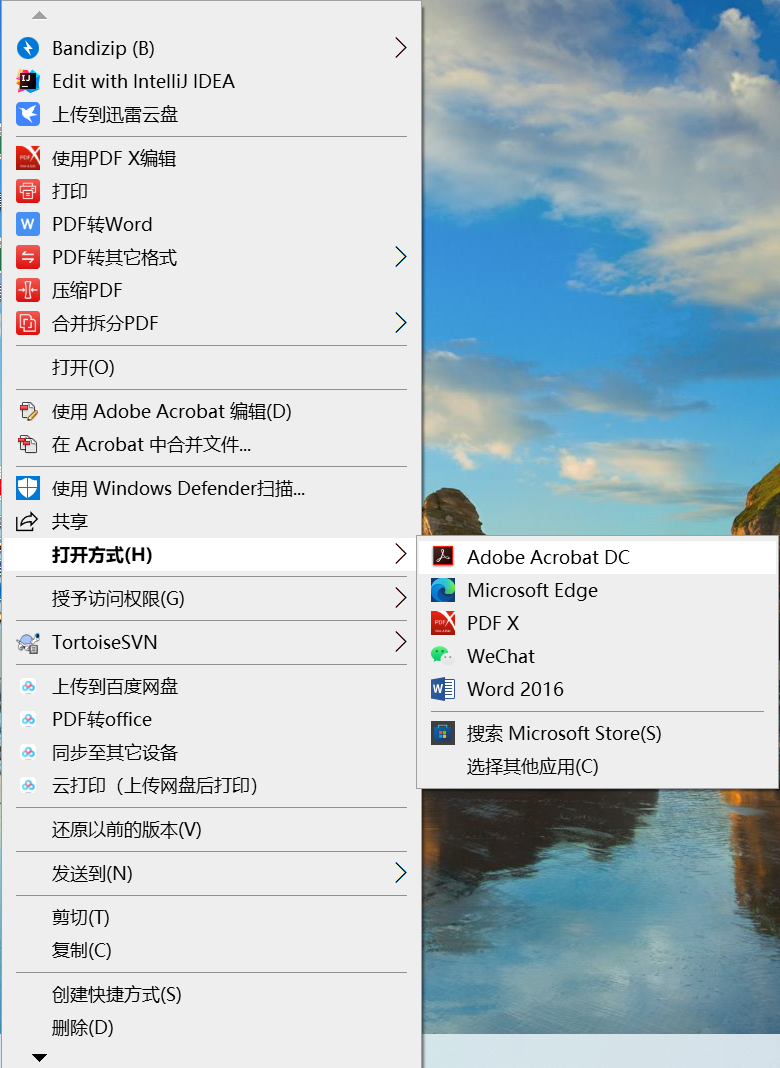Choose 云打印（上传网盘后打印）

pos(211,785)
